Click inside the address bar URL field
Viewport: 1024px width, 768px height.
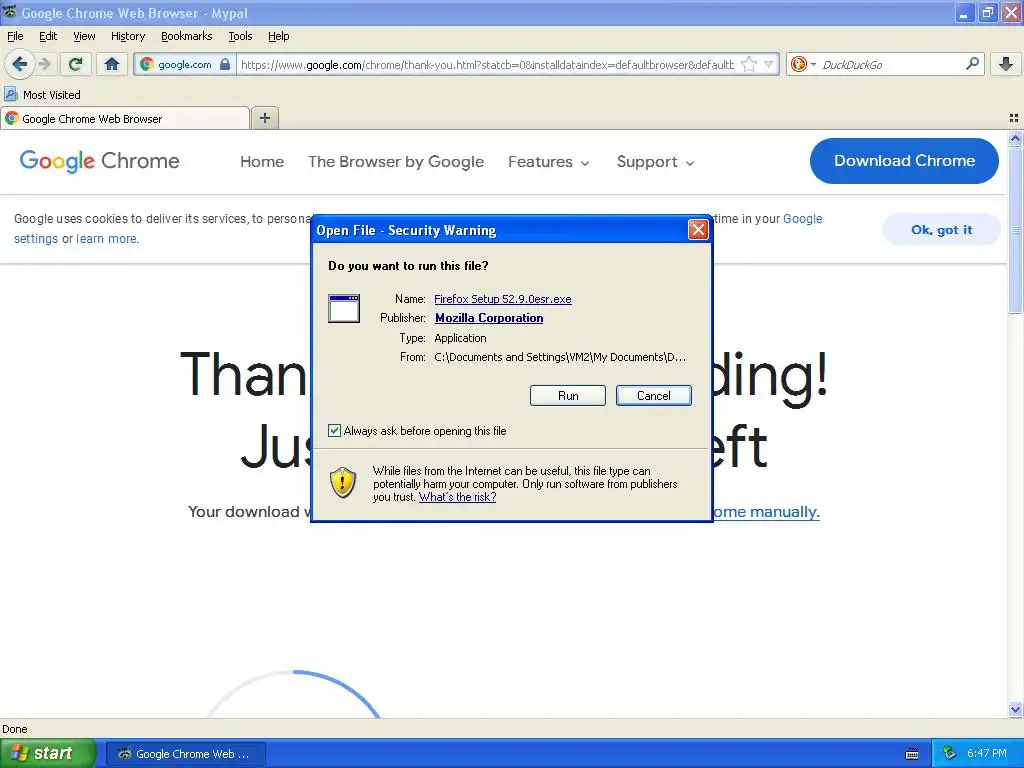tap(487, 64)
